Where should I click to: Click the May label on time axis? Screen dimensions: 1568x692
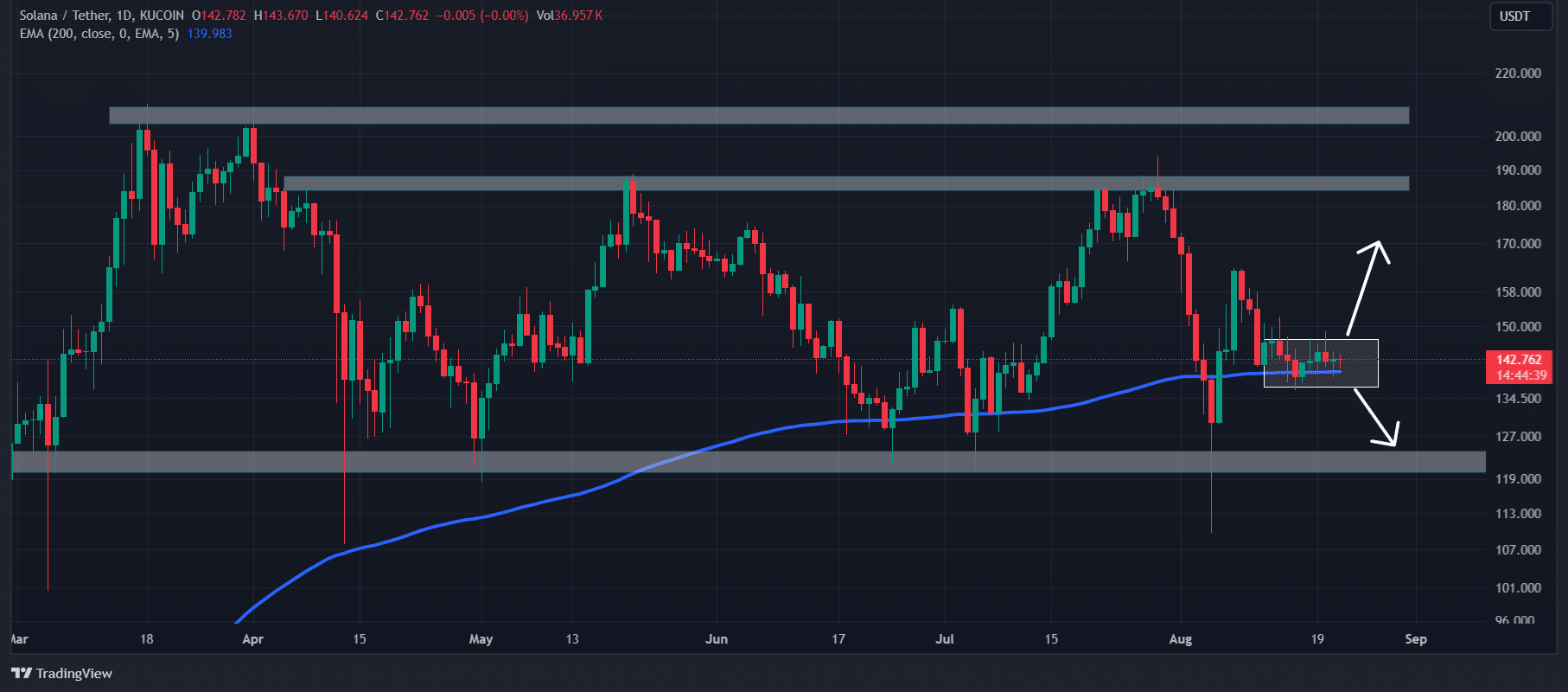(x=481, y=639)
